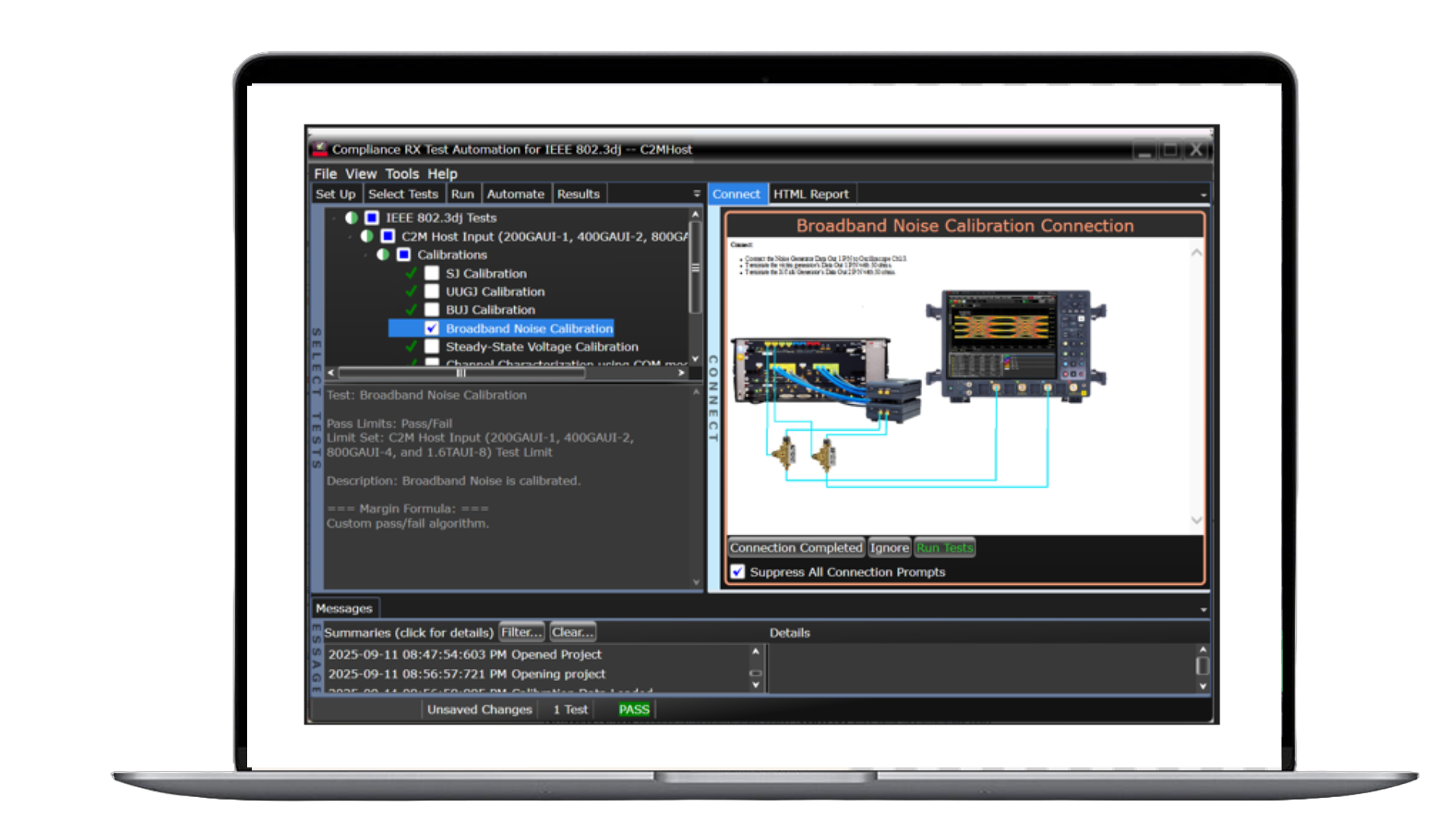Check Steady-State Voltage Calibration checkbox

click(x=432, y=347)
